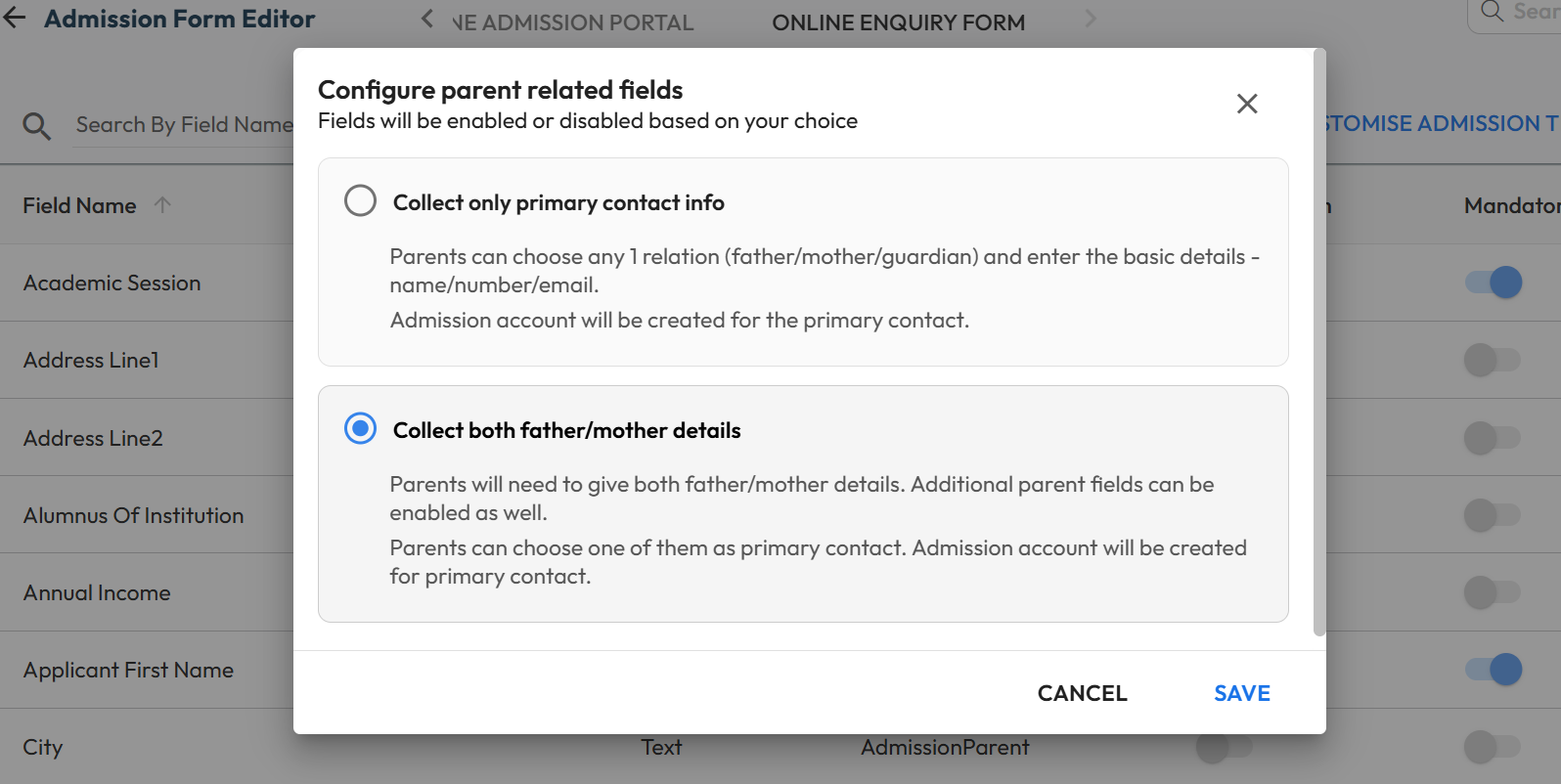Save the parent field configuration
Image resolution: width=1561 pixels, height=784 pixels.
coord(1241,693)
